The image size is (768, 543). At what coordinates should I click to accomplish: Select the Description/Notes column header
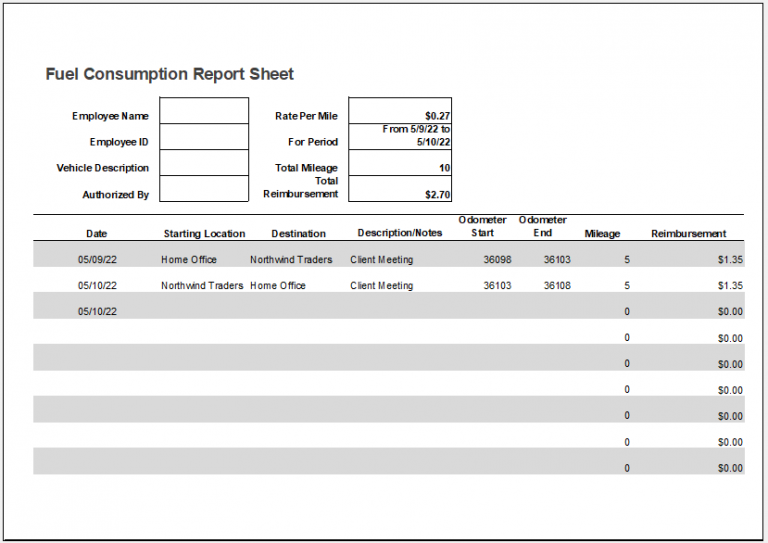click(x=399, y=234)
